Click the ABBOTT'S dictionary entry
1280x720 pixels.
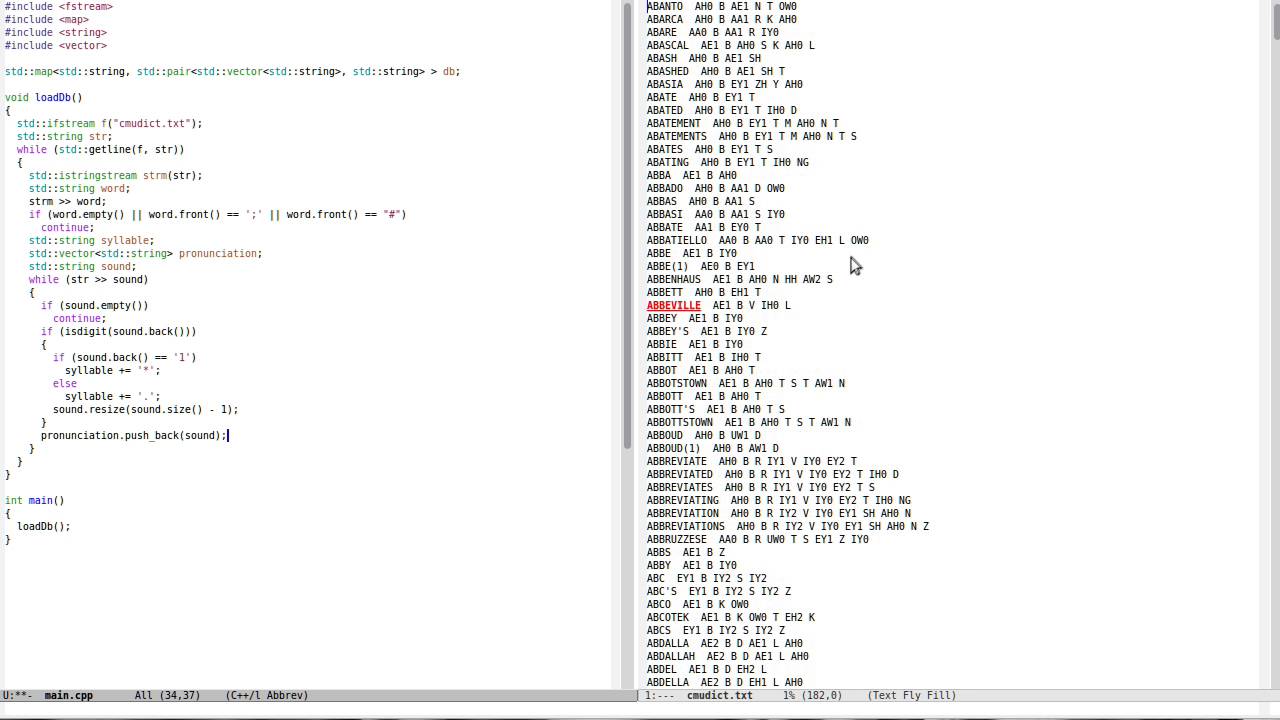716,409
